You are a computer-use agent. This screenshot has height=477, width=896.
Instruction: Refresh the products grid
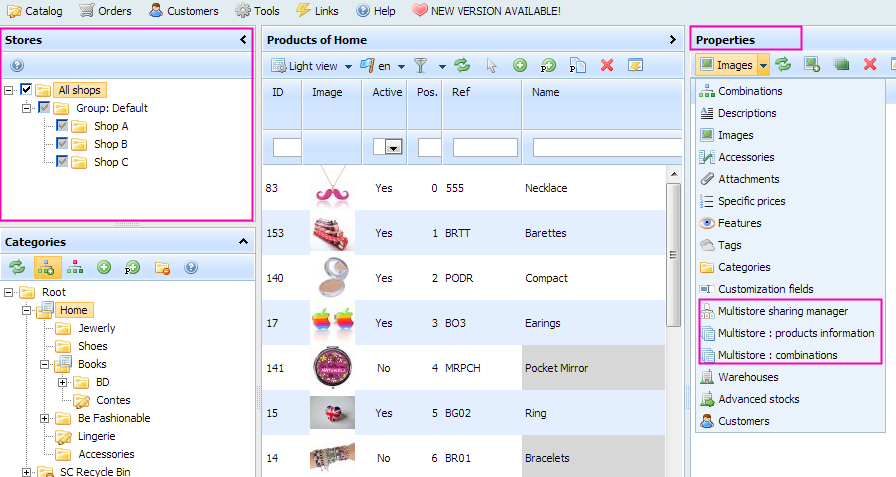[x=462, y=65]
